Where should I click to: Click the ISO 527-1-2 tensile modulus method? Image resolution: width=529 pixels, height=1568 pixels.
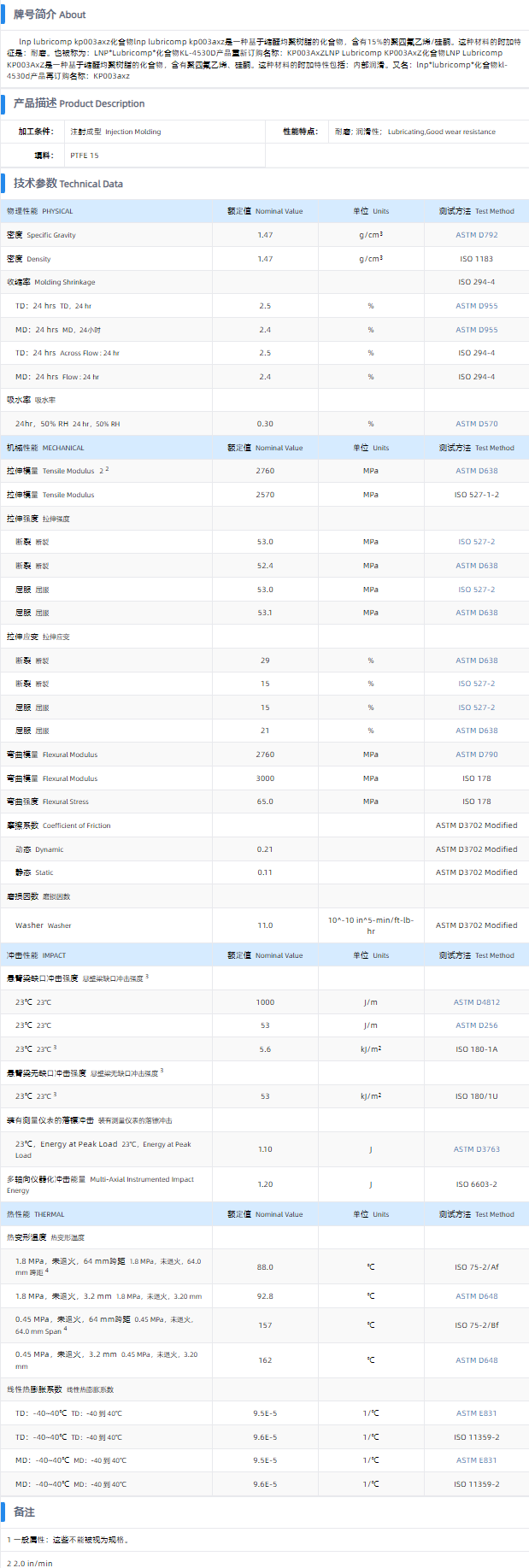pos(476,495)
